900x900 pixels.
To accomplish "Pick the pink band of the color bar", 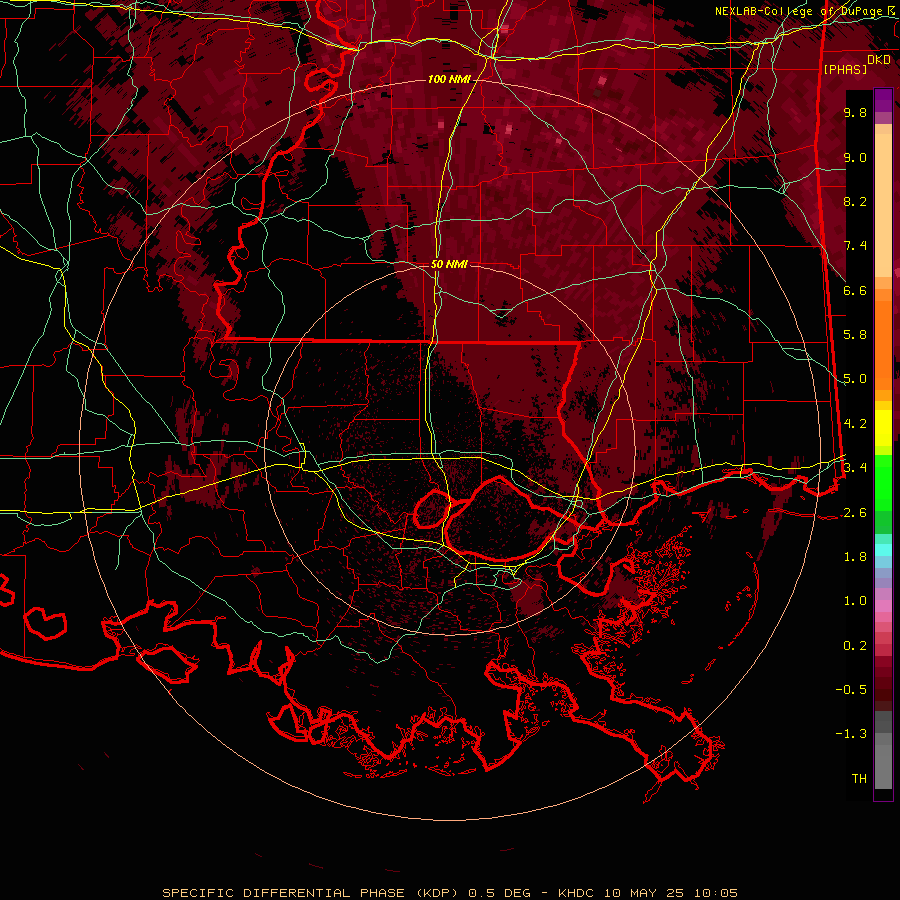I will click(883, 606).
